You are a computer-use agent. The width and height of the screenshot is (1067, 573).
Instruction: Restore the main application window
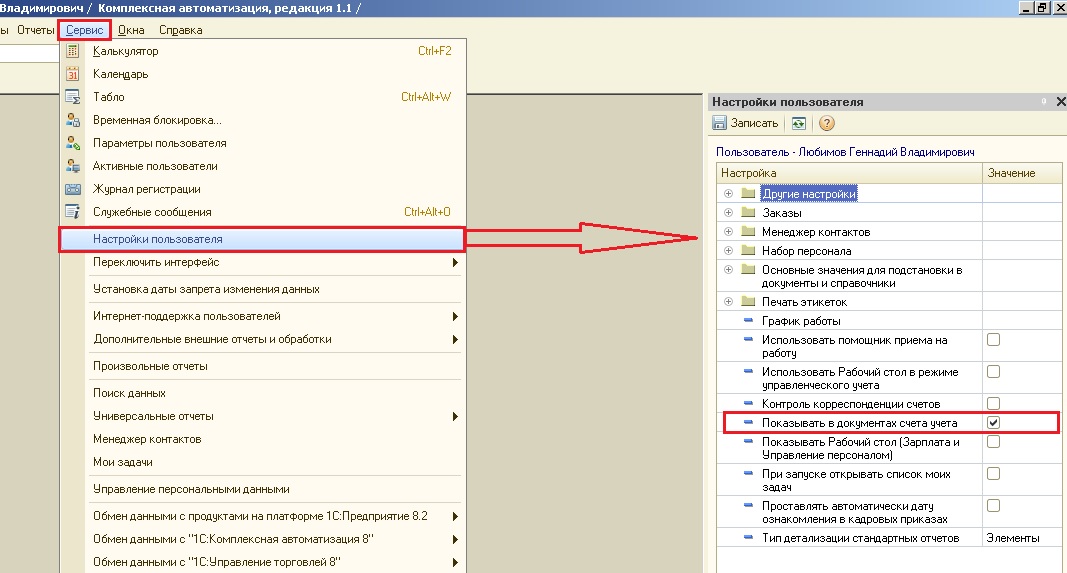(1043, 7)
